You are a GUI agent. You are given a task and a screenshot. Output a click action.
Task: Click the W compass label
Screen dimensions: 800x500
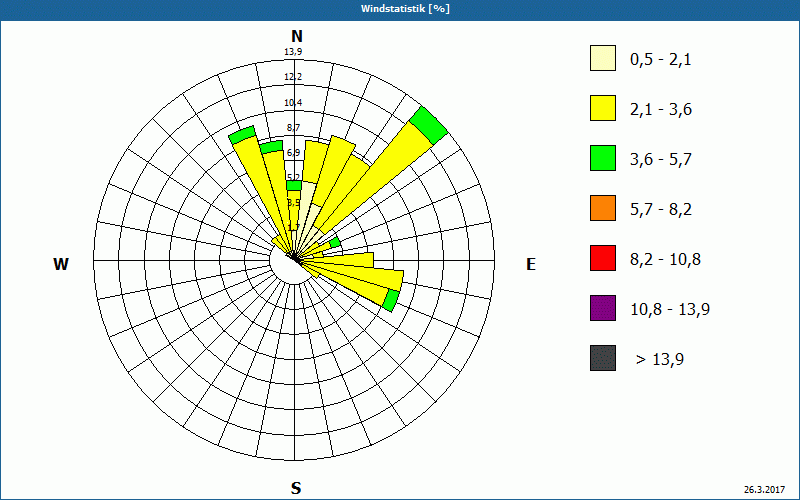click(x=61, y=264)
